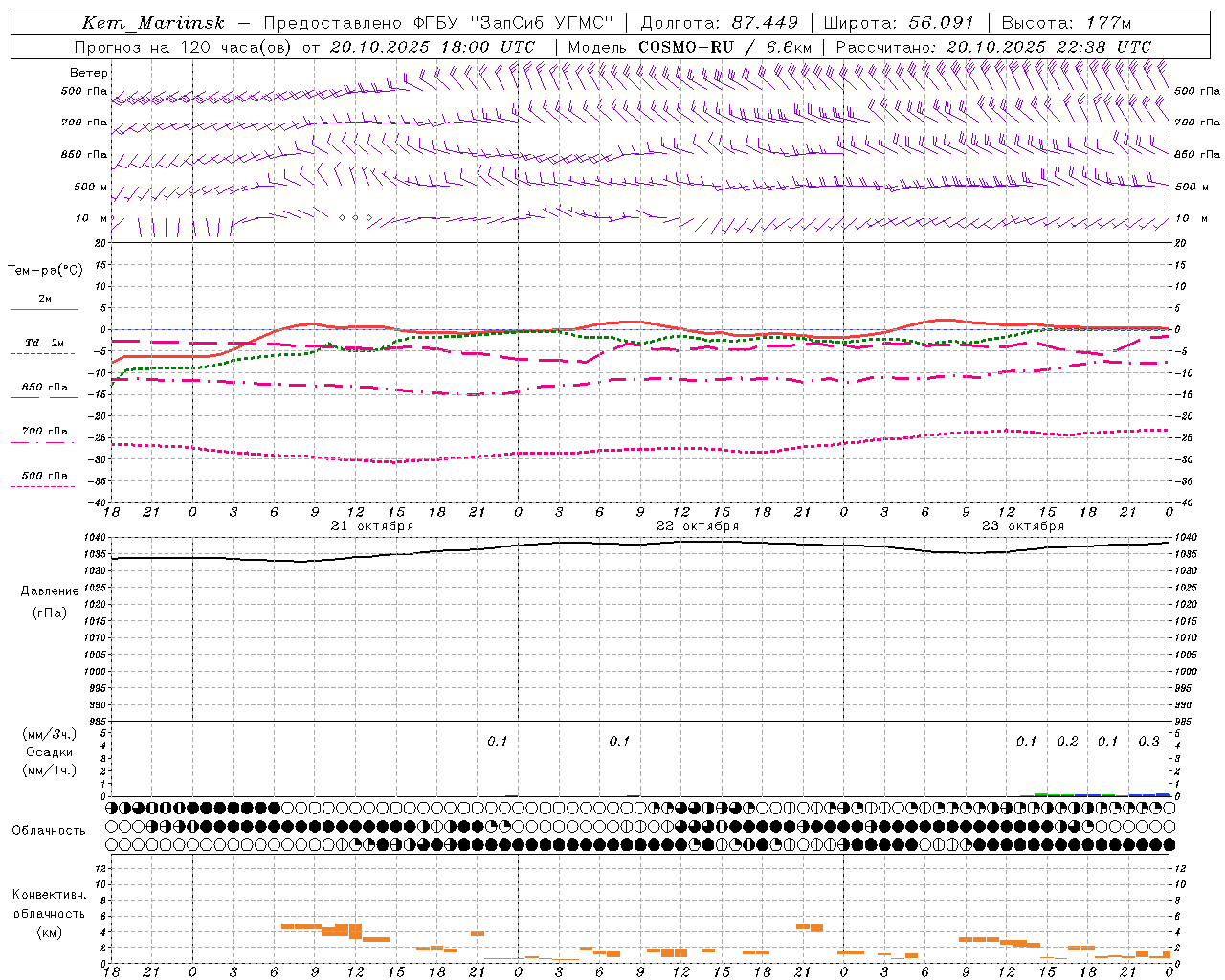This screenshot has width=1225, height=980.
Task: Click the '(км)' unit under convective cloud label
Action: point(50,932)
